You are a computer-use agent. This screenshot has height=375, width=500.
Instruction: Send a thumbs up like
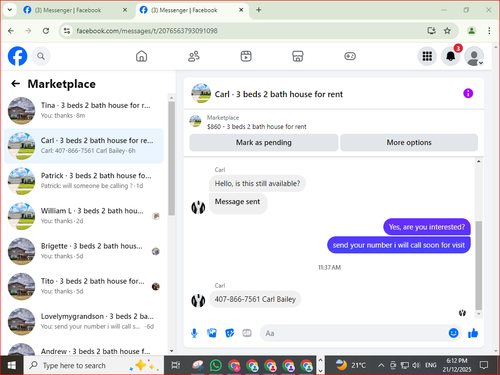pos(473,333)
